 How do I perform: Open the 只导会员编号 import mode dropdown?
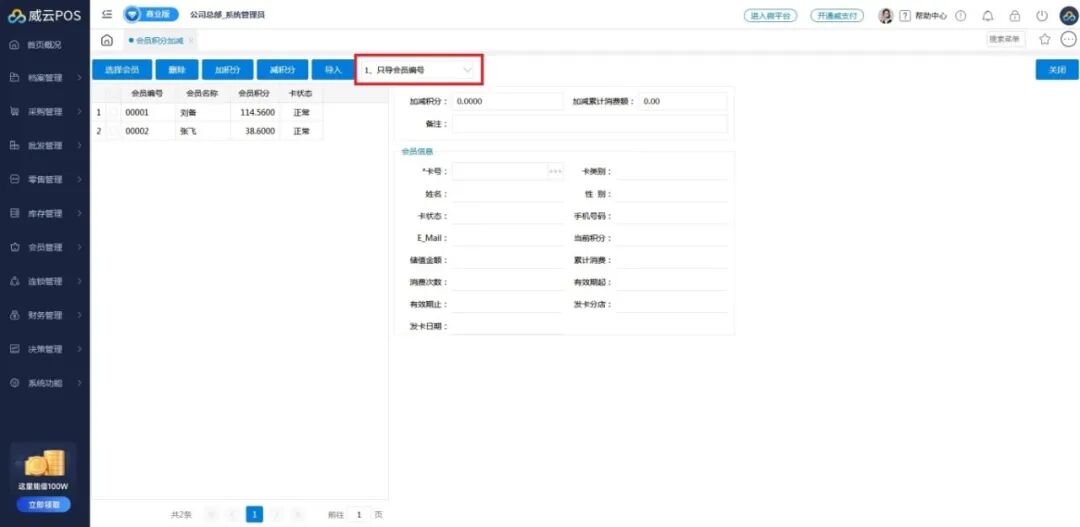[x=419, y=70]
